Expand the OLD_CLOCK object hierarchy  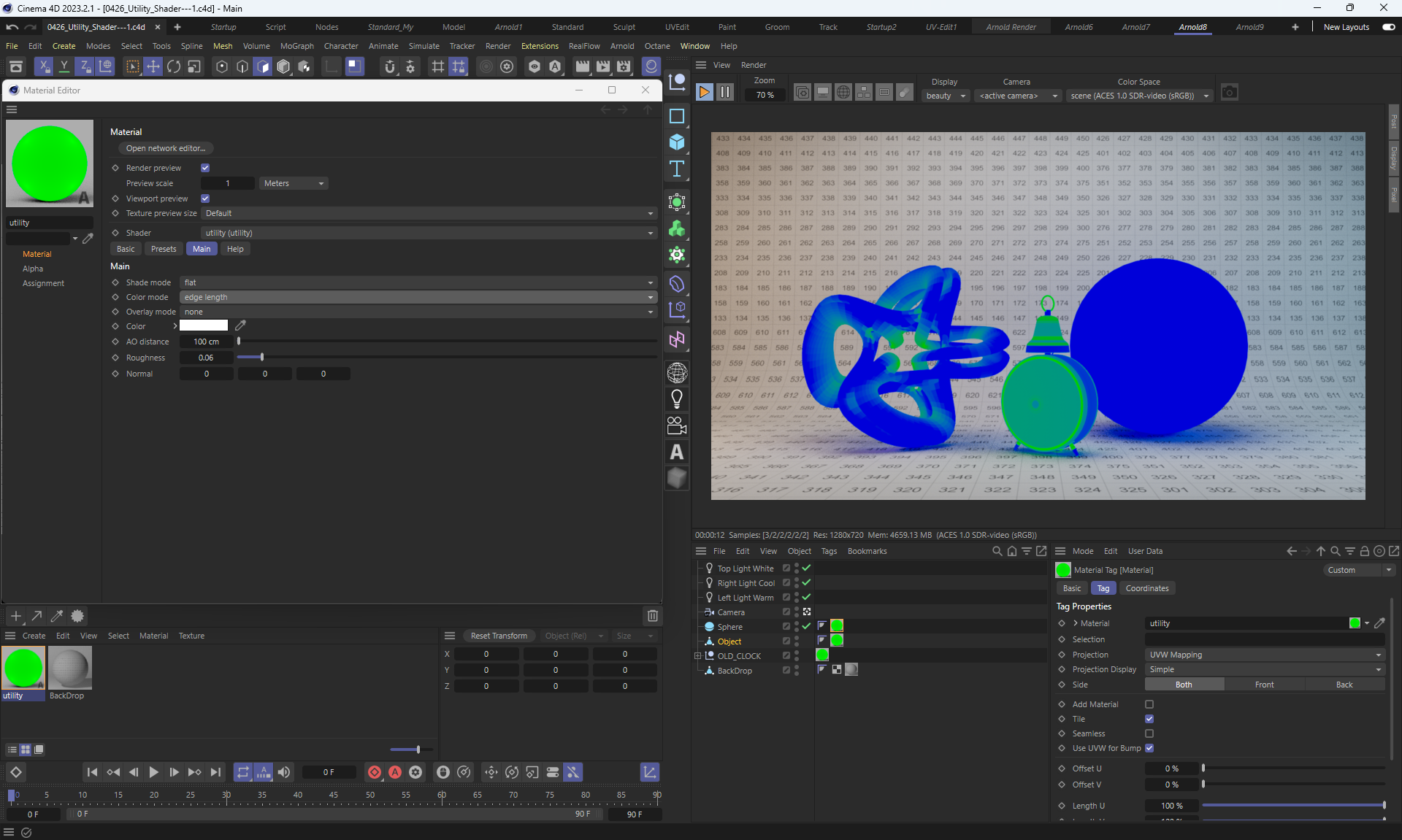tap(698, 656)
